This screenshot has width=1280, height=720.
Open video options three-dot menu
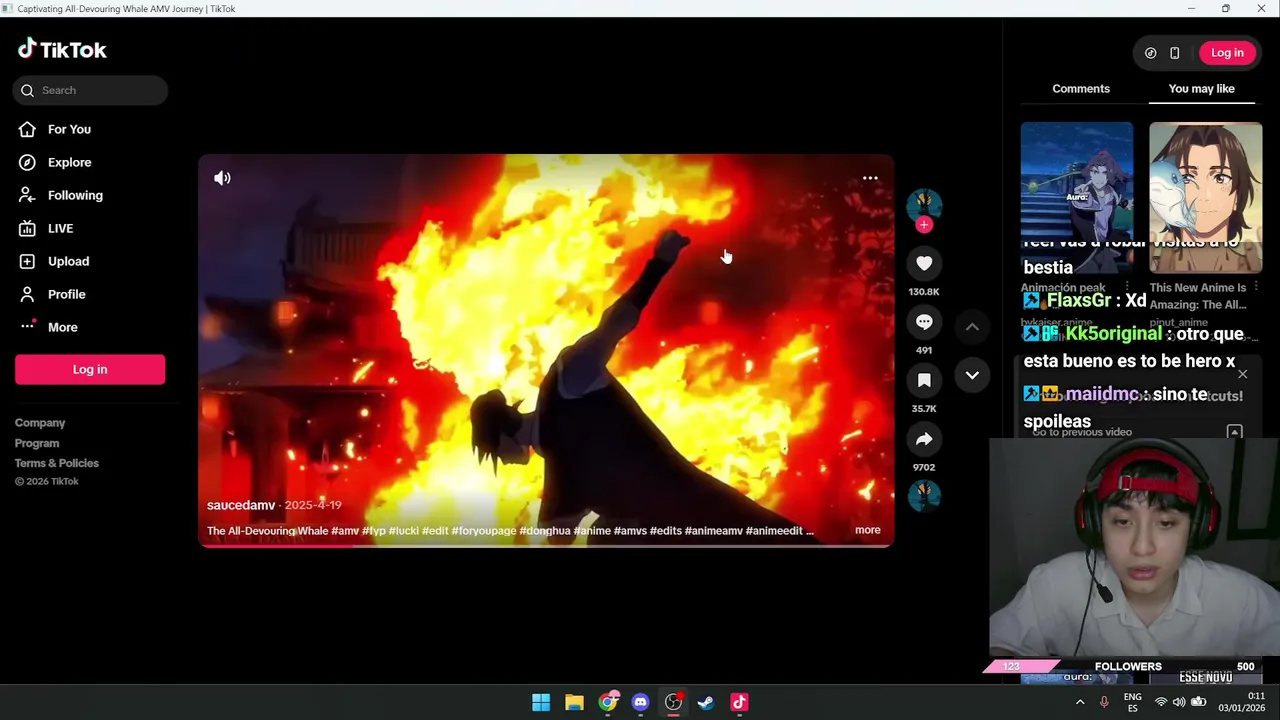(x=870, y=178)
